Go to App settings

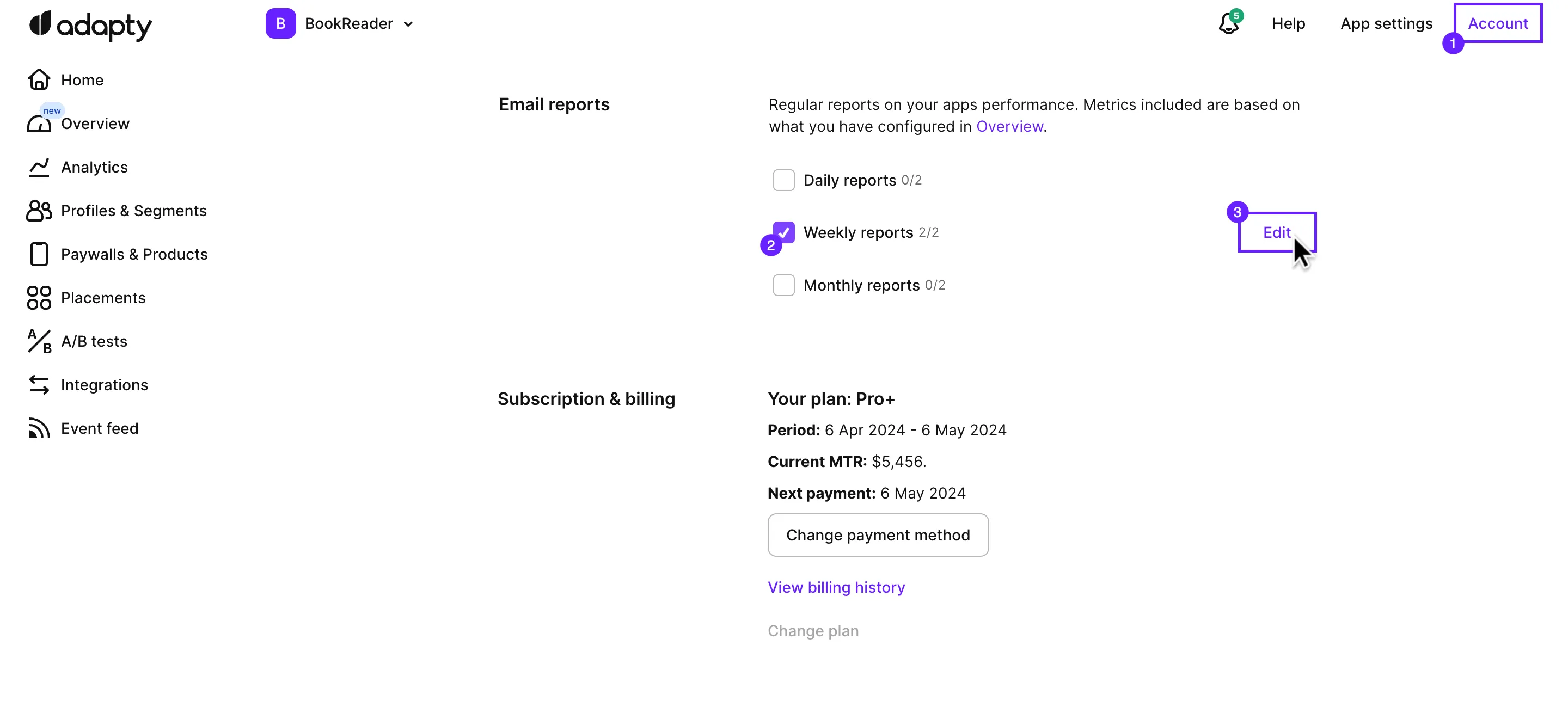(x=1387, y=24)
